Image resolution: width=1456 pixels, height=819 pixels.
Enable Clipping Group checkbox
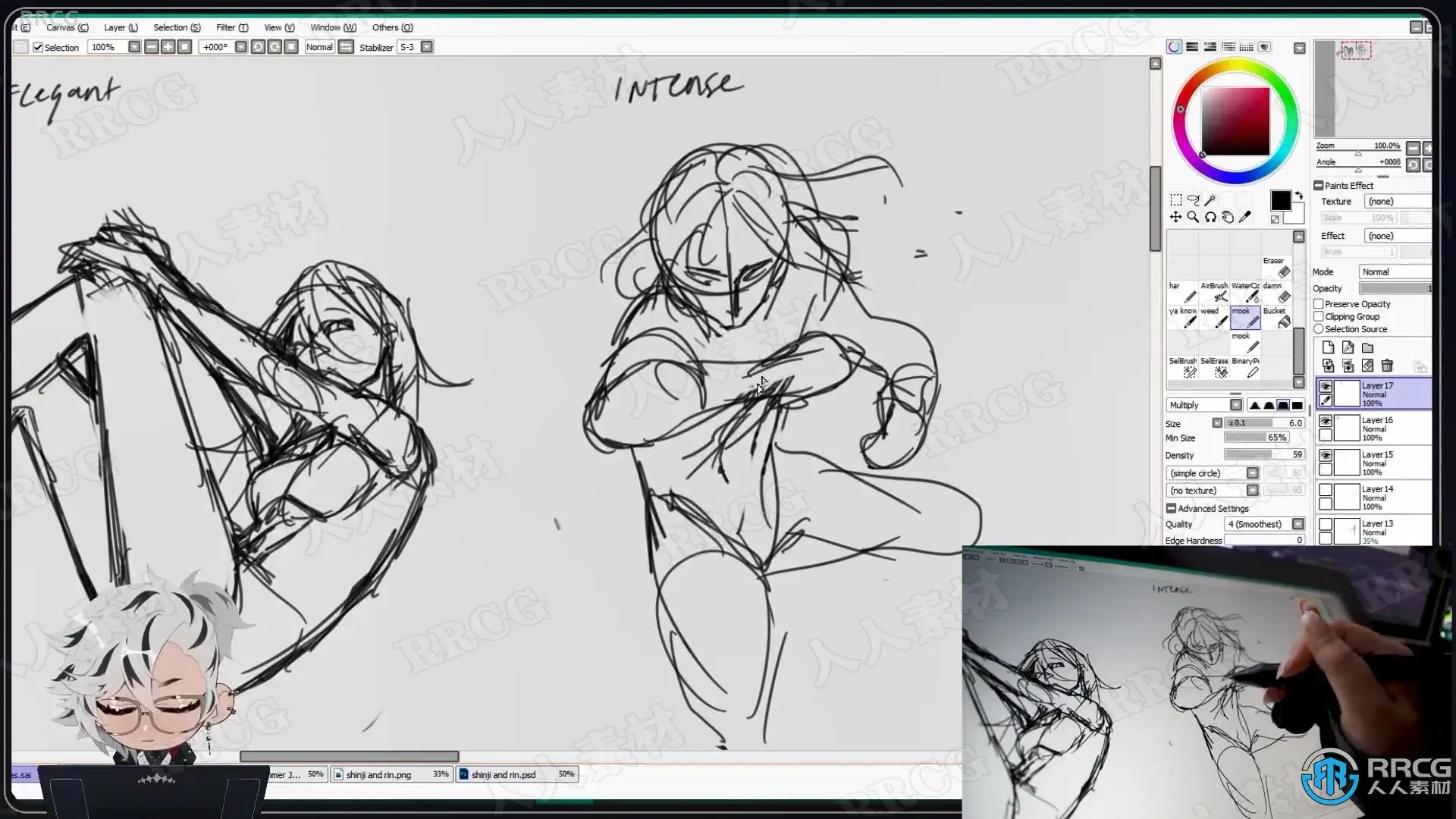[x=1319, y=317]
